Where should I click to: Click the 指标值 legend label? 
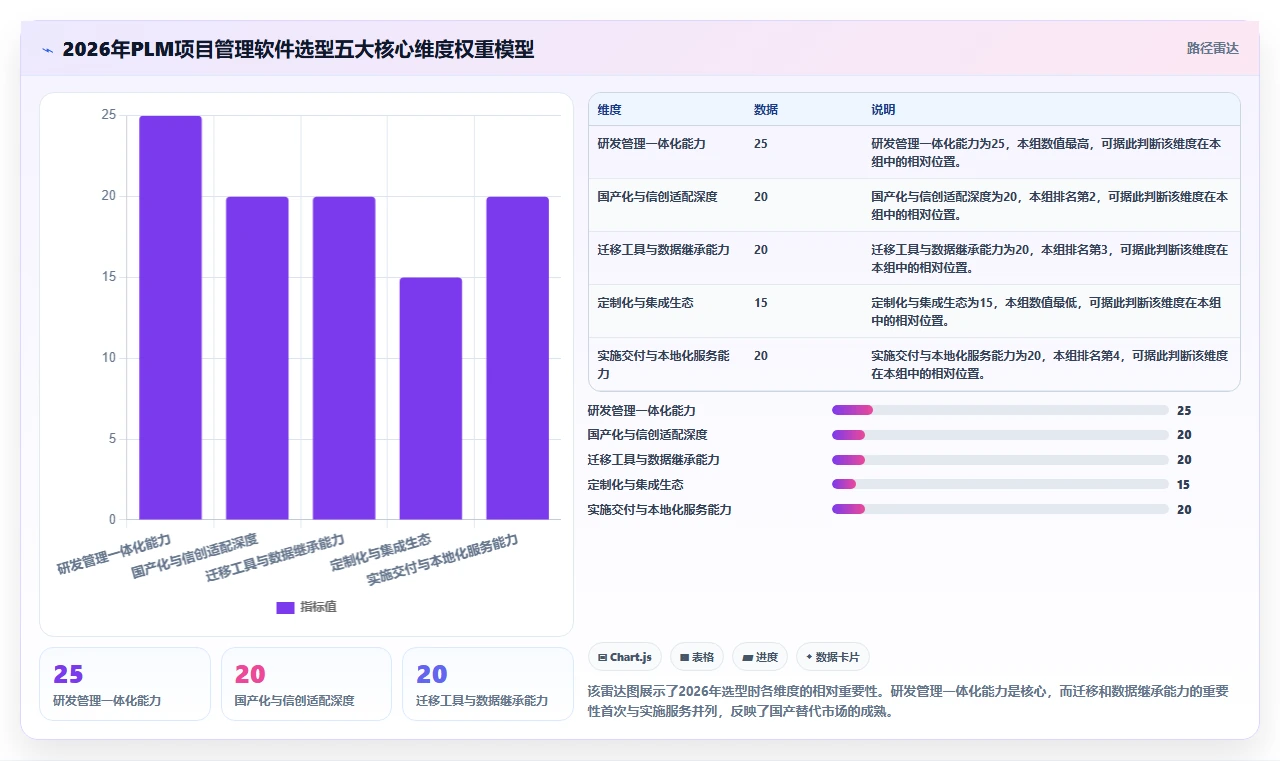[318, 607]
